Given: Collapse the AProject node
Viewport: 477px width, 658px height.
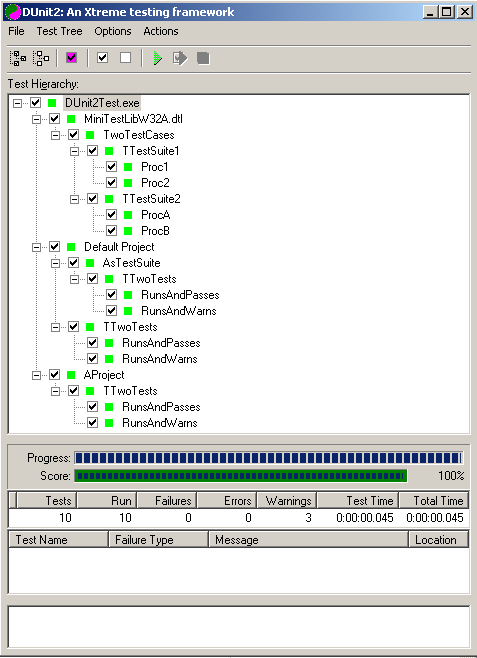Looking at the screenshot, I should (x=36, y=375).
